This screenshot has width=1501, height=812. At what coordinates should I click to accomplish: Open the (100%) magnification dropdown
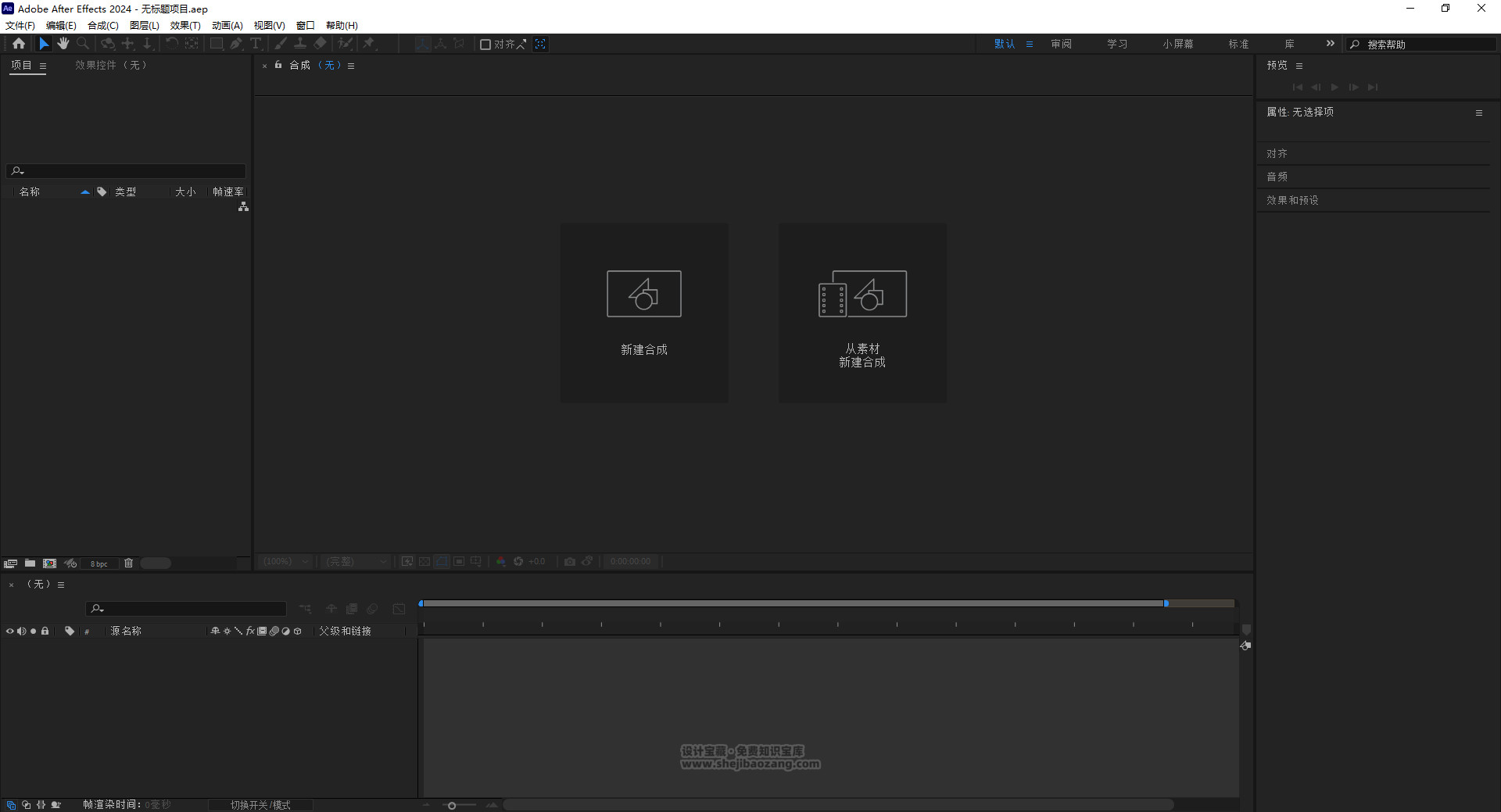click(x=286, y=561)
